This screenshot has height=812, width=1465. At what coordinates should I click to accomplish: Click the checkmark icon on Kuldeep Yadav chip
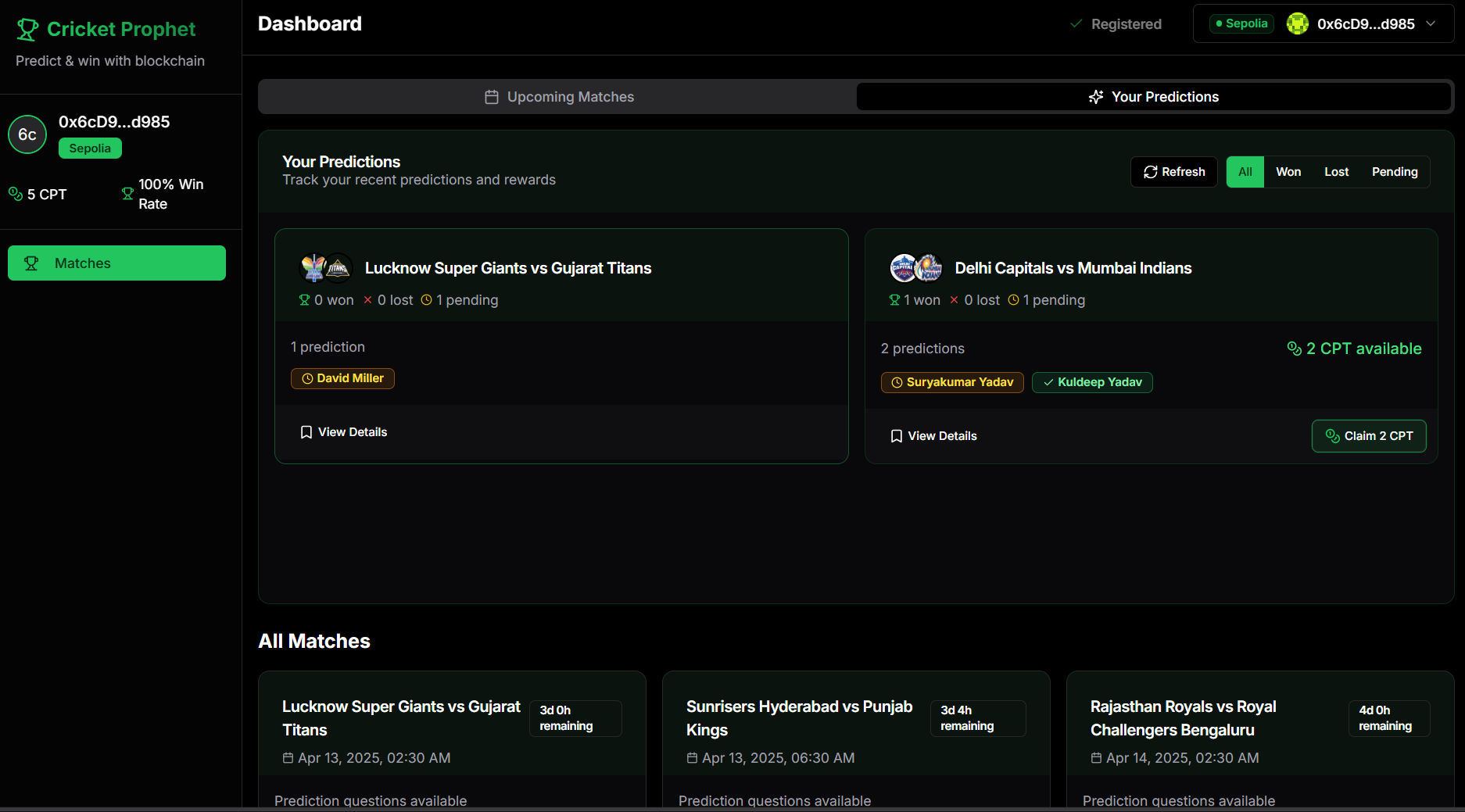tap(1048, 382)
